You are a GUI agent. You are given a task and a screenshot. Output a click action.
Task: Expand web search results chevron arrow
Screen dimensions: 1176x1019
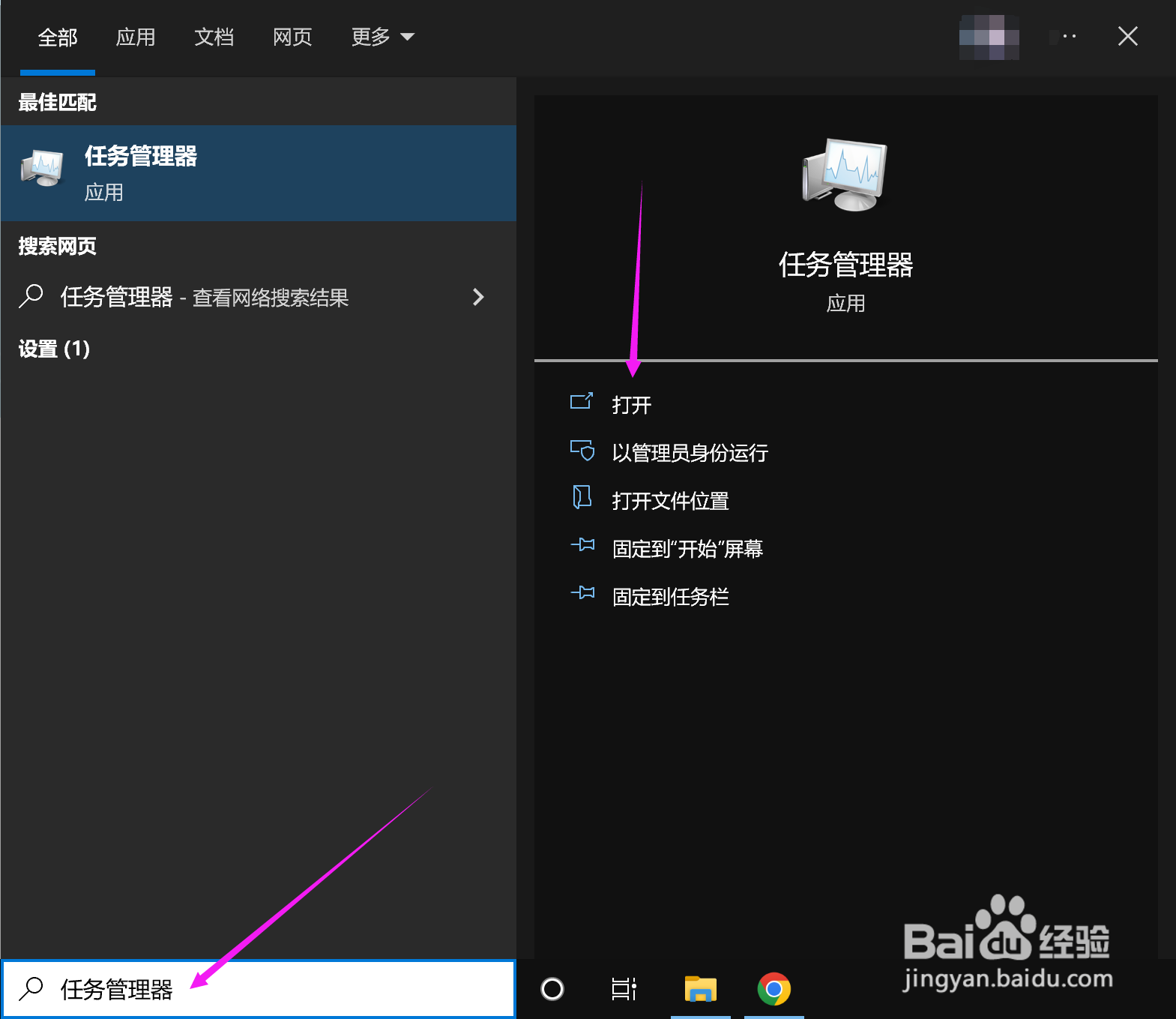[478, 297]
